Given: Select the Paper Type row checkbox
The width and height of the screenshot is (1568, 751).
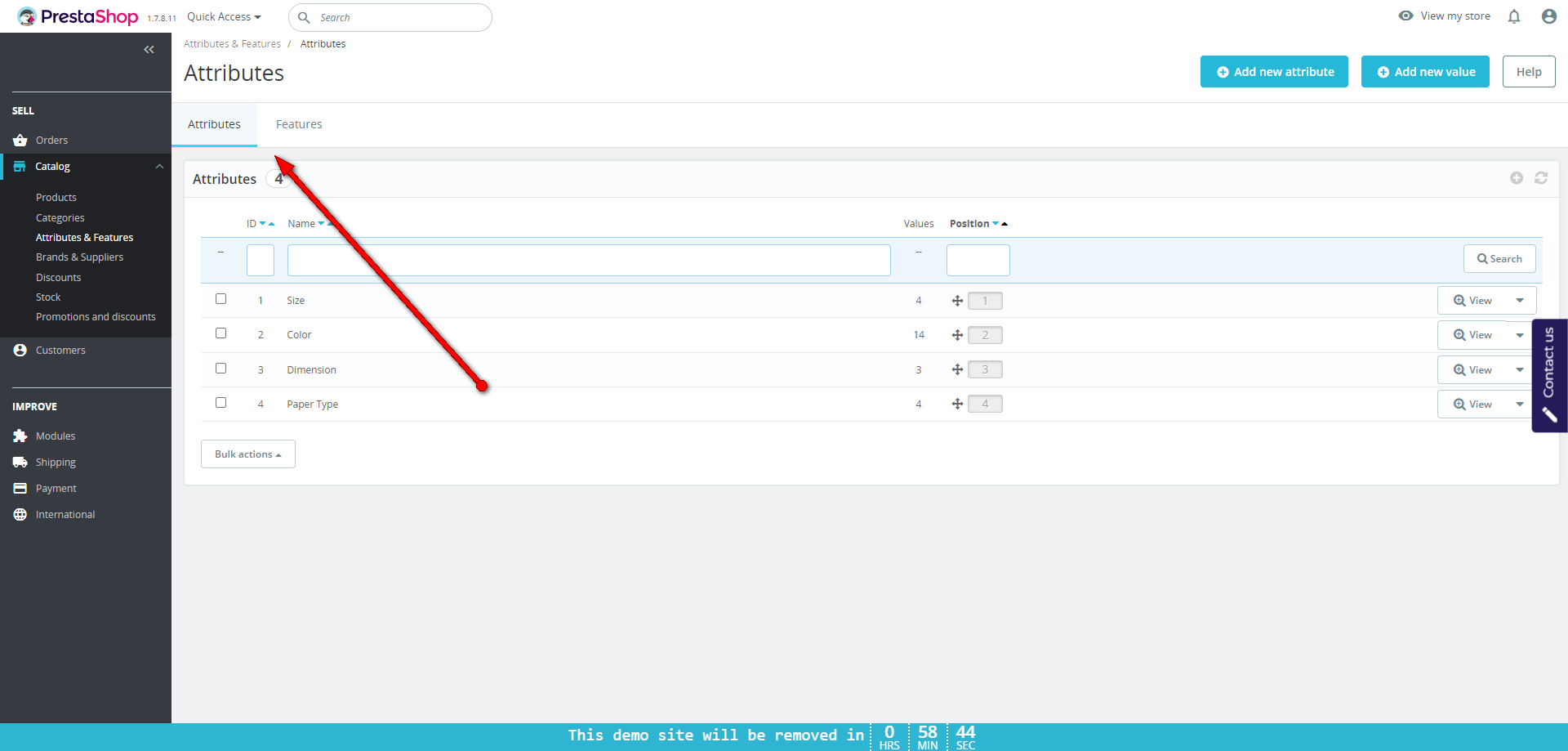Looking at the screenshot, I should point(220,403).
